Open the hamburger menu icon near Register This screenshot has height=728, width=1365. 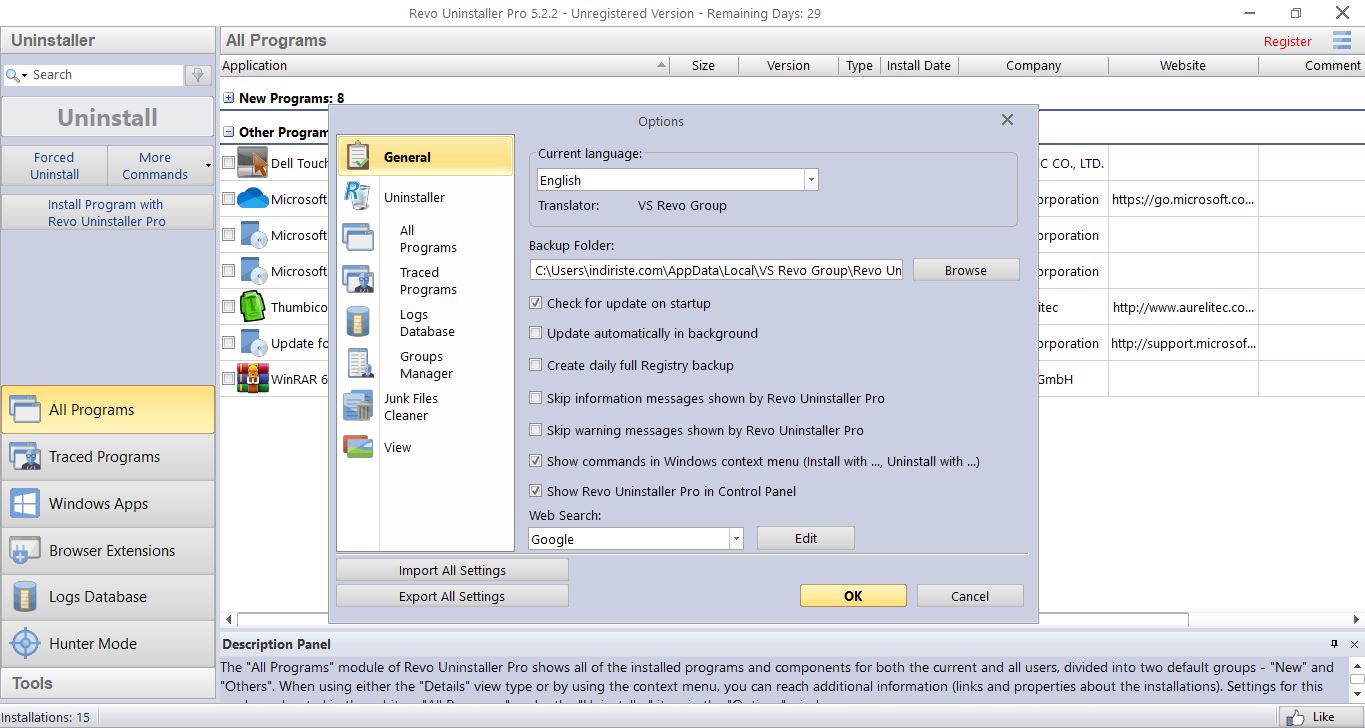tap(1342, 40)
